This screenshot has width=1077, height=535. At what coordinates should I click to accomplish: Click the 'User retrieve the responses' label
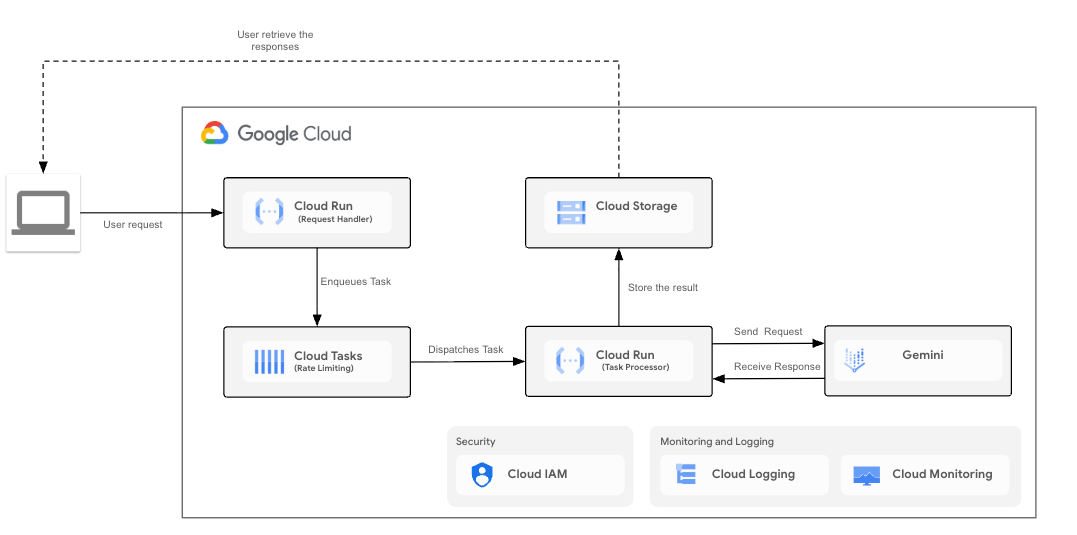[x=275, y=41]
